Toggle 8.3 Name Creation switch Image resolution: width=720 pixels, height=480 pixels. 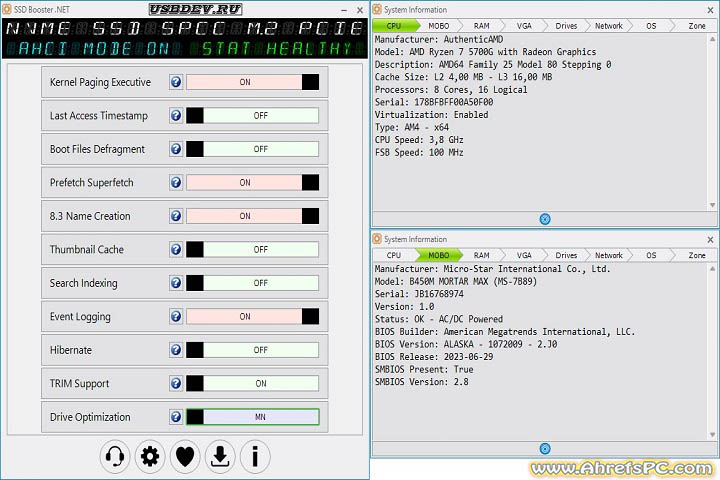(253, 216)
